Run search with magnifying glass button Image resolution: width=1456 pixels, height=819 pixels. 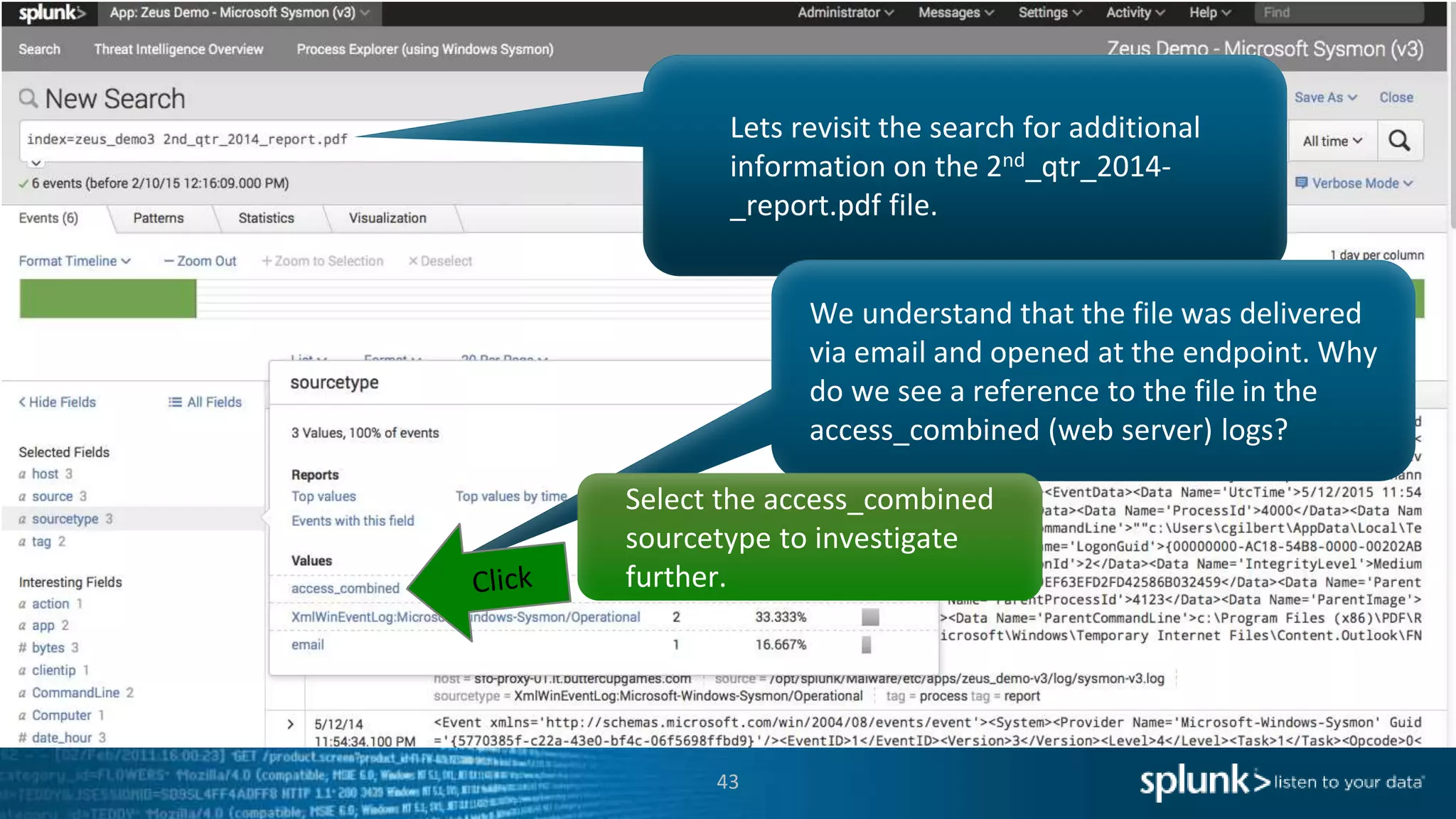click(x=1399, y=141)
